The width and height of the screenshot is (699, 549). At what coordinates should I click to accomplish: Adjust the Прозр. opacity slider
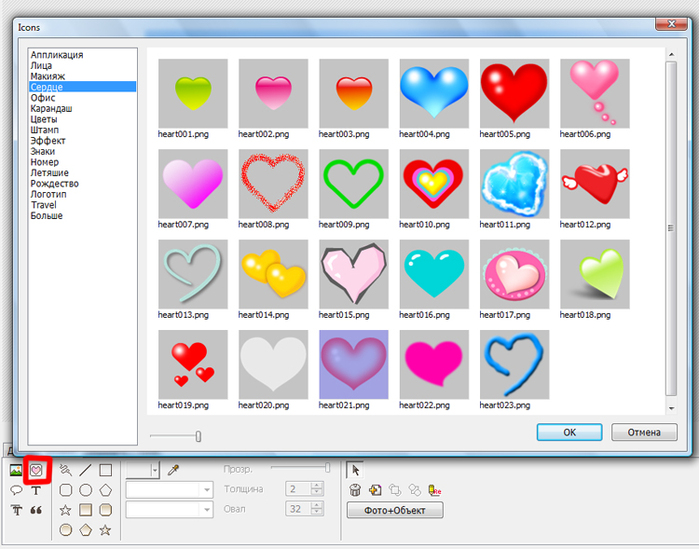pos(328,467)
